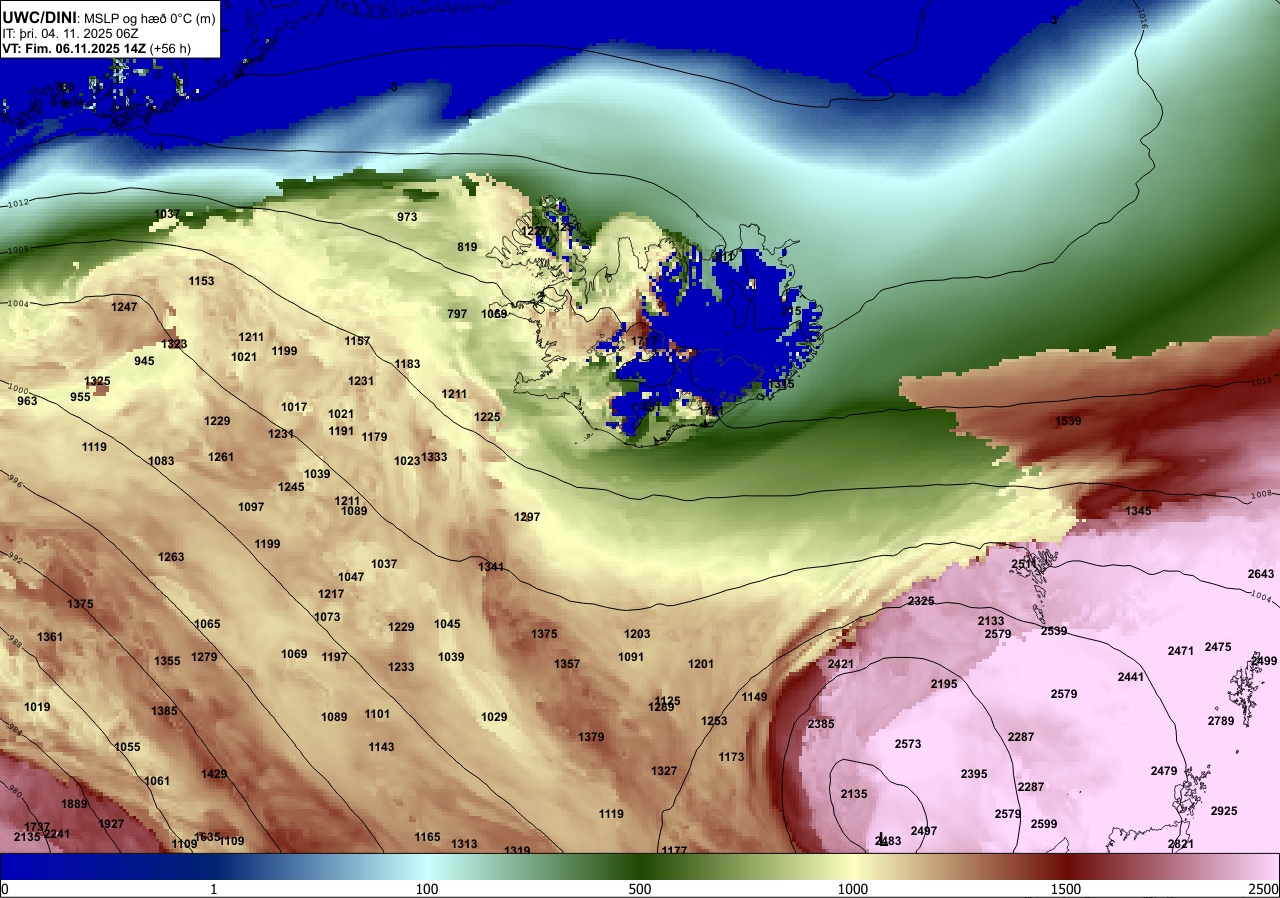Click the 'IT: þri. 04. 11. 2025 06Z' line

(69, 33)
